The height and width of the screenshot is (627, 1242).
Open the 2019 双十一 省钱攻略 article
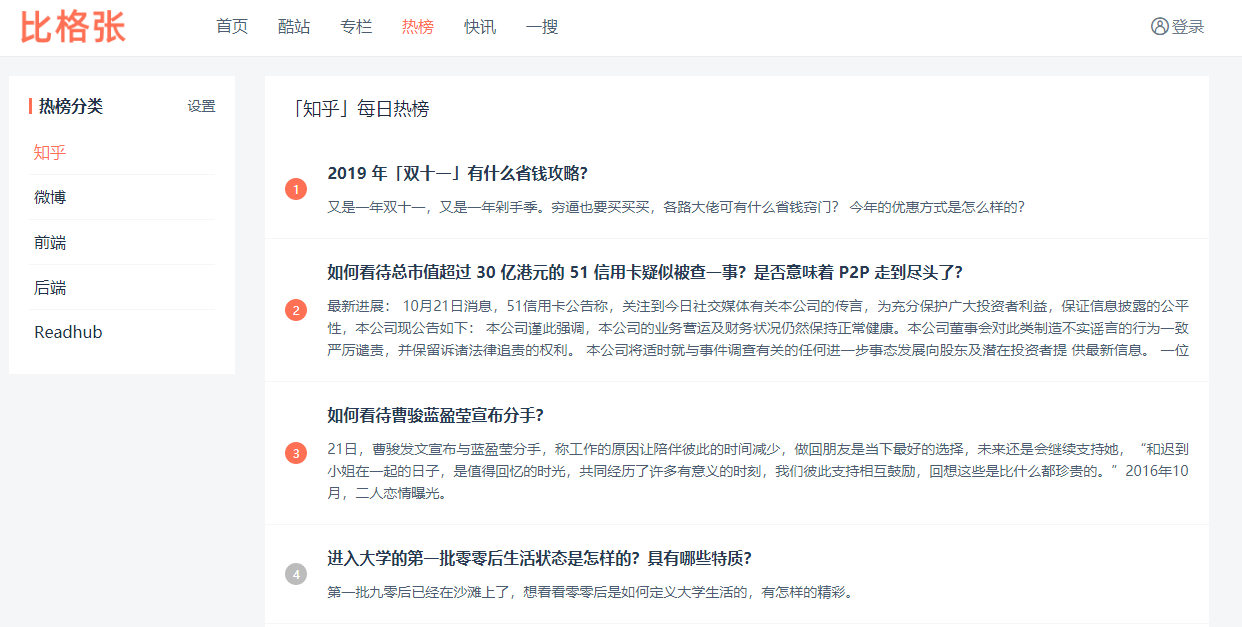pos(457,173)
